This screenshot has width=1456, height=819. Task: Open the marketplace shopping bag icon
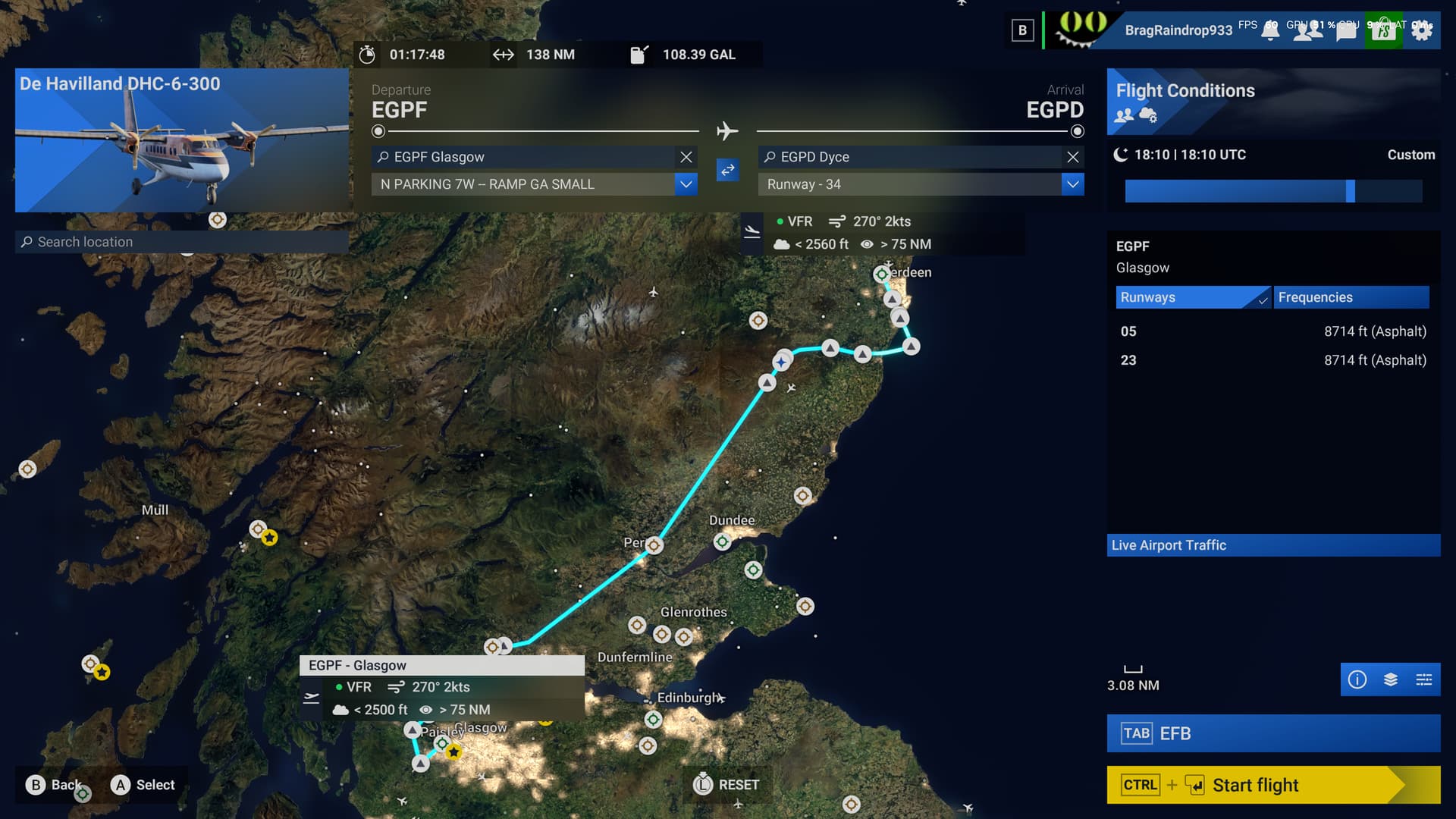click(x=1383, y=31)
